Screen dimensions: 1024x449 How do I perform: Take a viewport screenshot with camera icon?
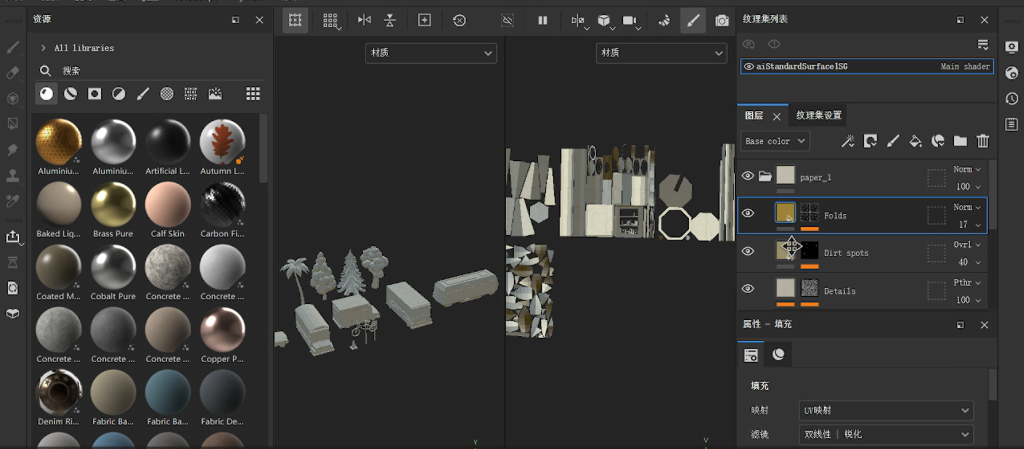722,20
